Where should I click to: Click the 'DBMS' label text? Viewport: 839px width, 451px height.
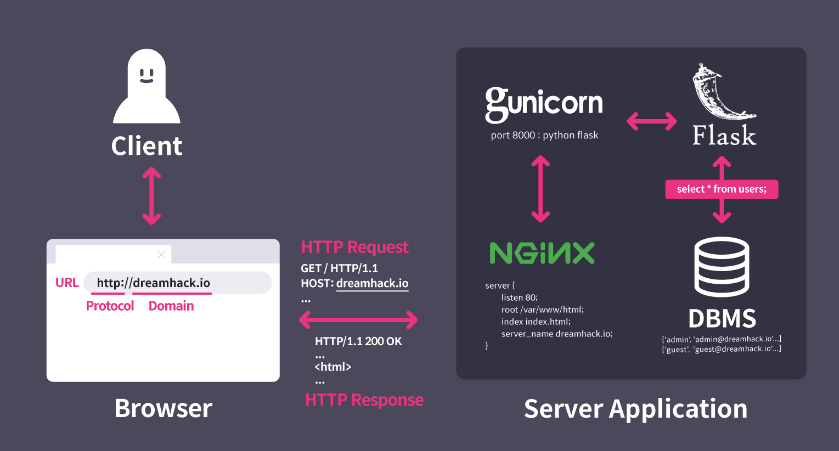click(722, 319)
